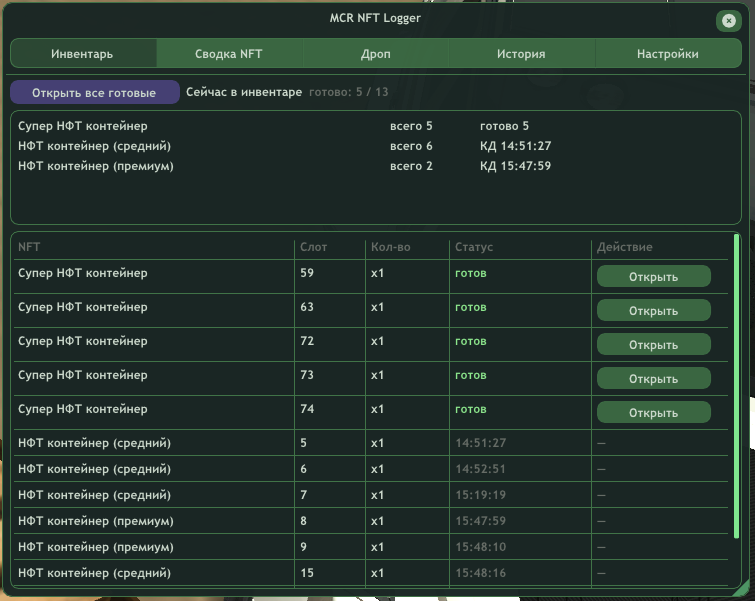This screenshot has width=755, height=601.
Task: Close the MCR NFT Logger window
Action: tap(728, 21)
